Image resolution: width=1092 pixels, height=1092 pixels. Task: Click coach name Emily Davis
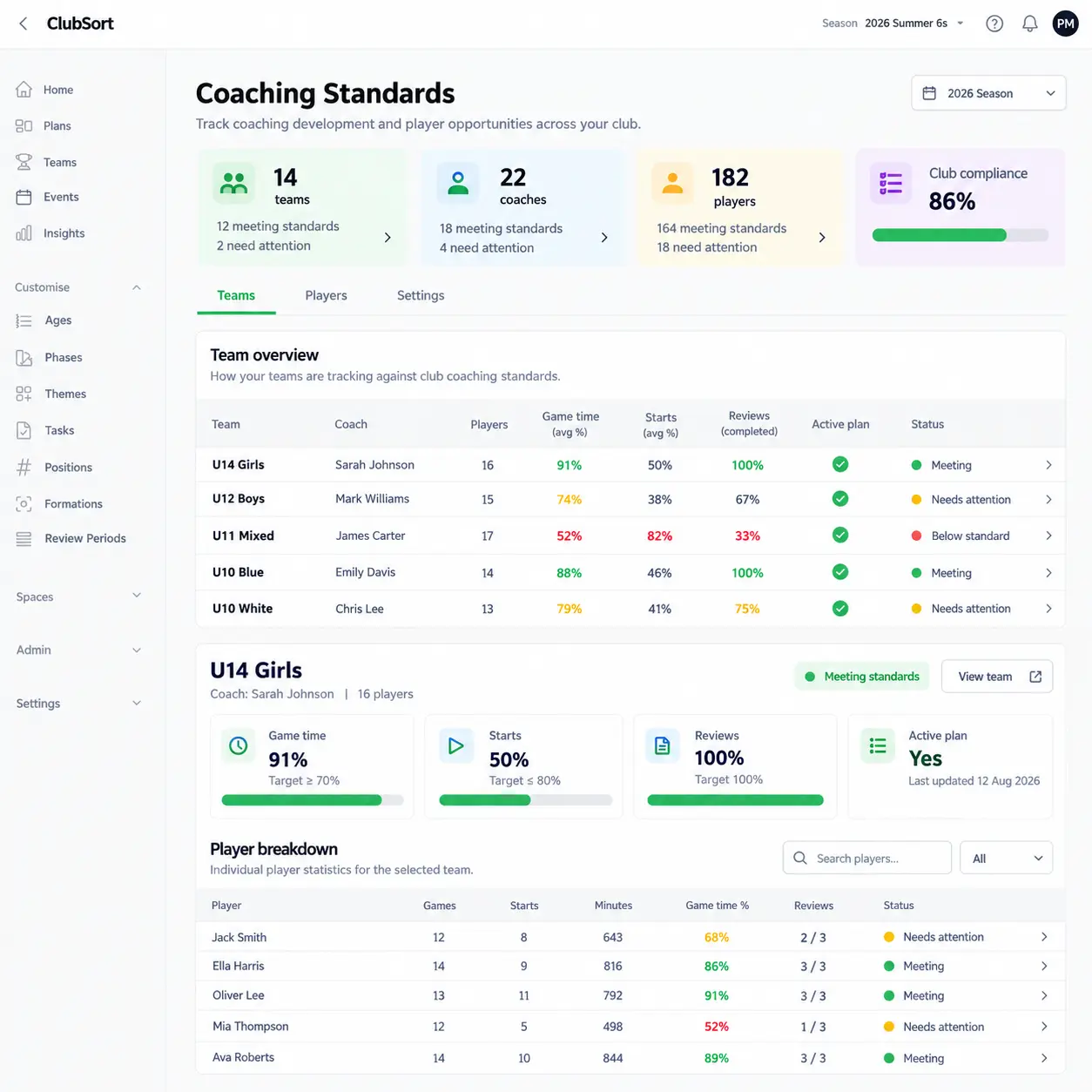366,572
